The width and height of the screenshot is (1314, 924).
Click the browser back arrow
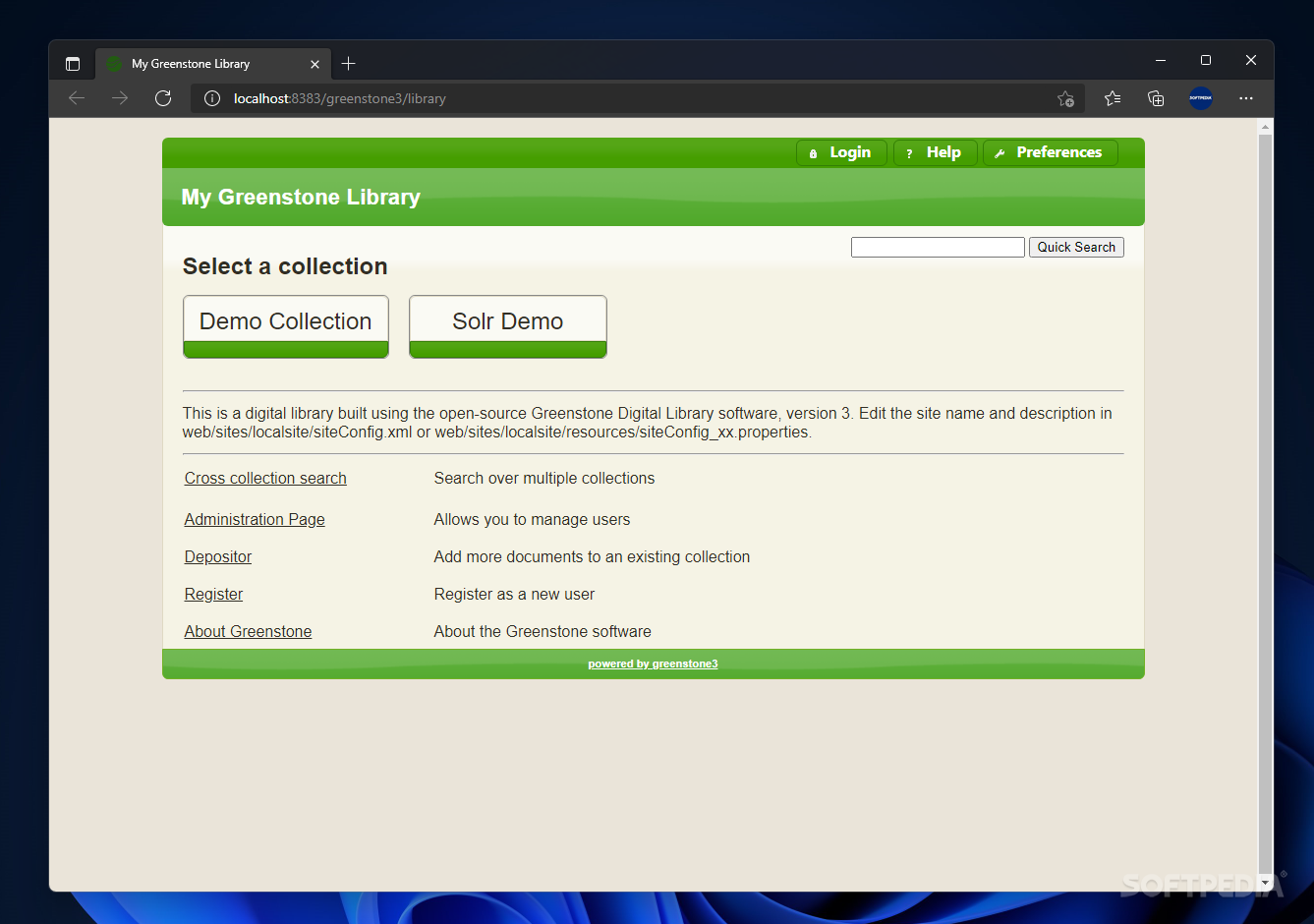click(x=77, y=98)
